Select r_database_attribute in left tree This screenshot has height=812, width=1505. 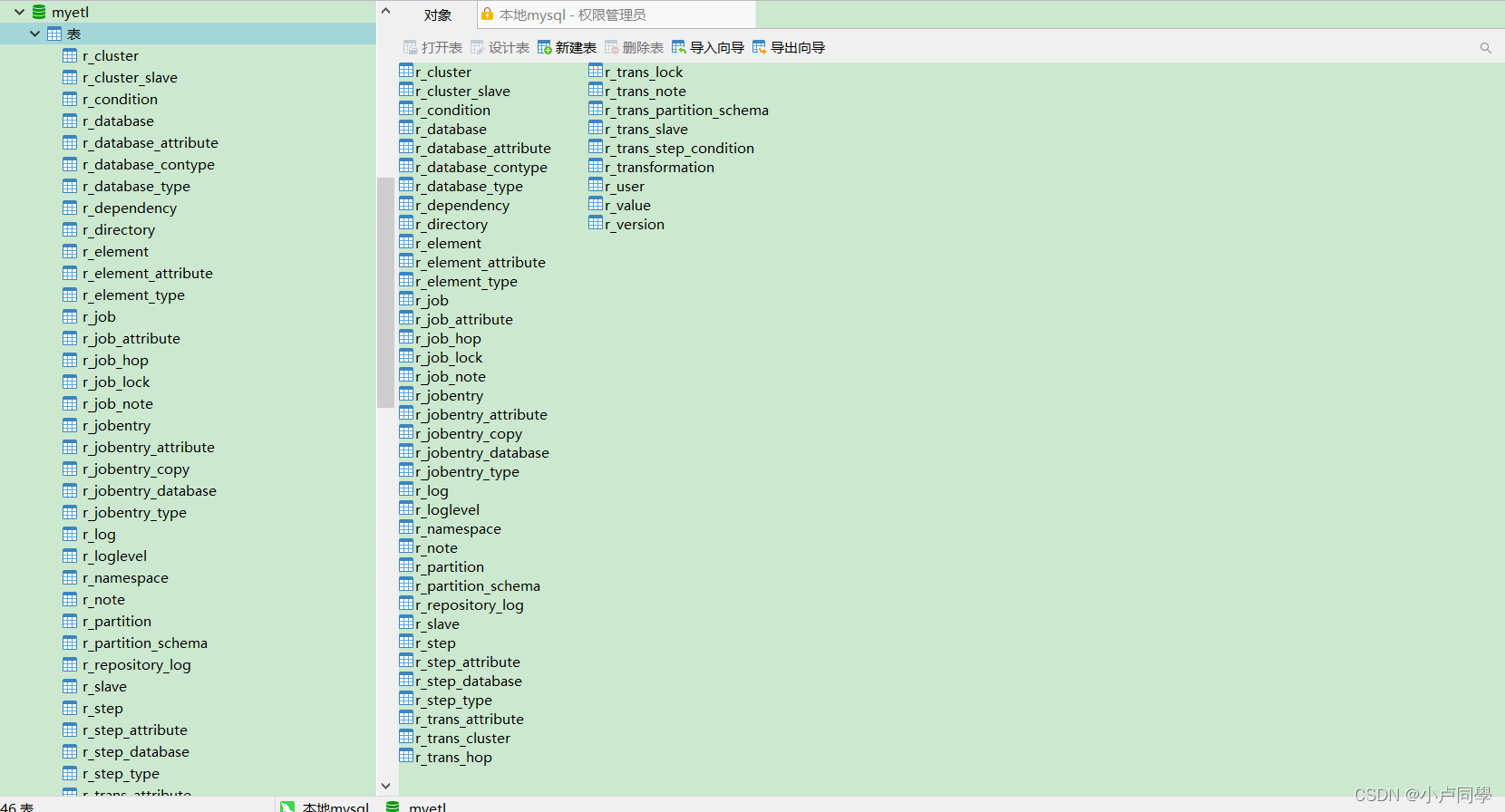[x=150, y=142]
